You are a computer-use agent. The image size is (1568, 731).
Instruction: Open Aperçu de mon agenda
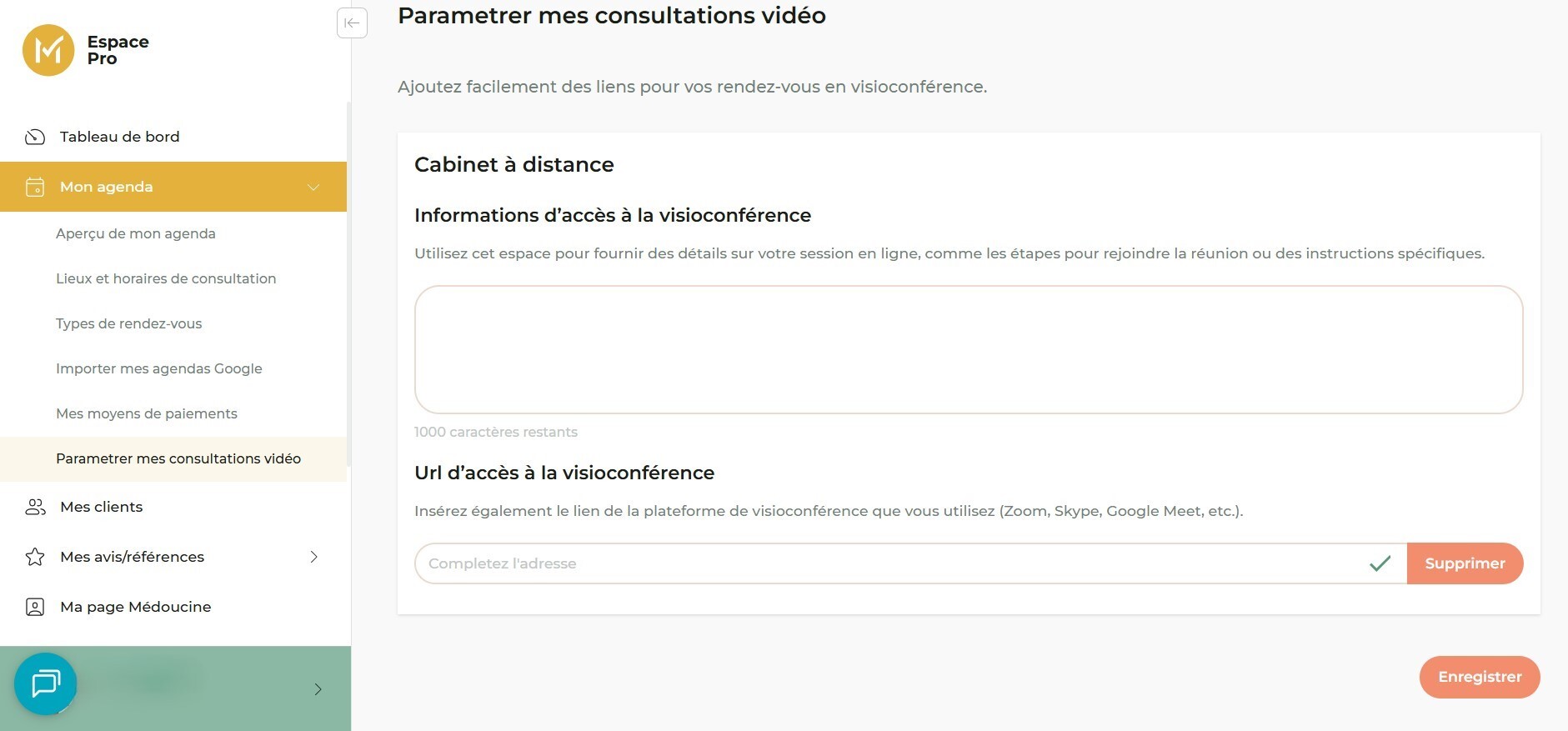pos(136,233)
